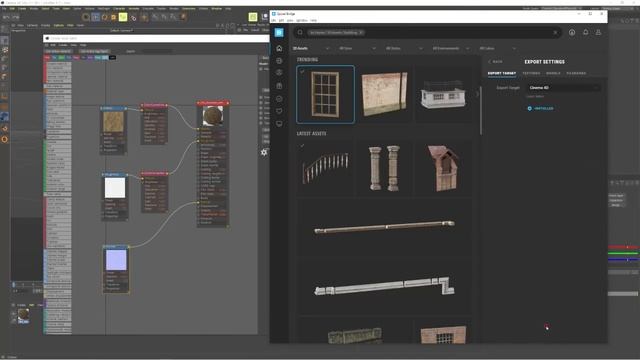Viewport: 640px width, 360px height.
Task: Open the 3D Assets category dropdown
Action: pyautogui.click(x=311, y=48)
